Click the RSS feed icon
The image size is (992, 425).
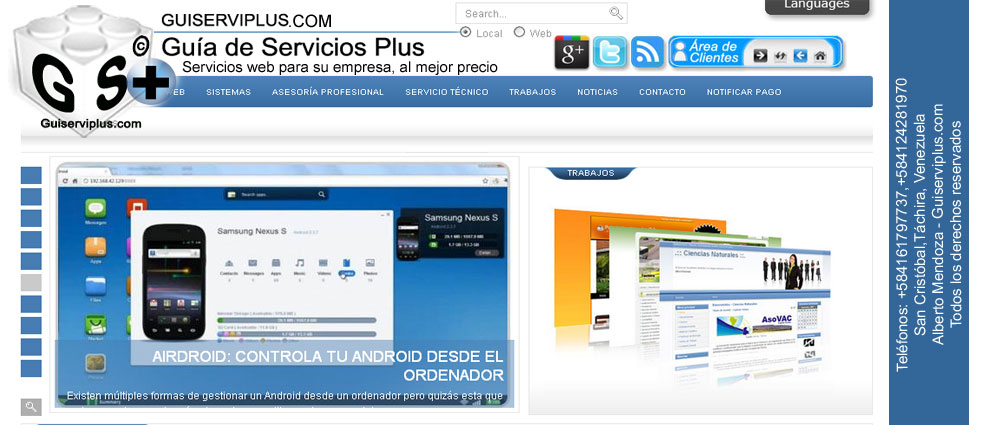click(648, 53)
